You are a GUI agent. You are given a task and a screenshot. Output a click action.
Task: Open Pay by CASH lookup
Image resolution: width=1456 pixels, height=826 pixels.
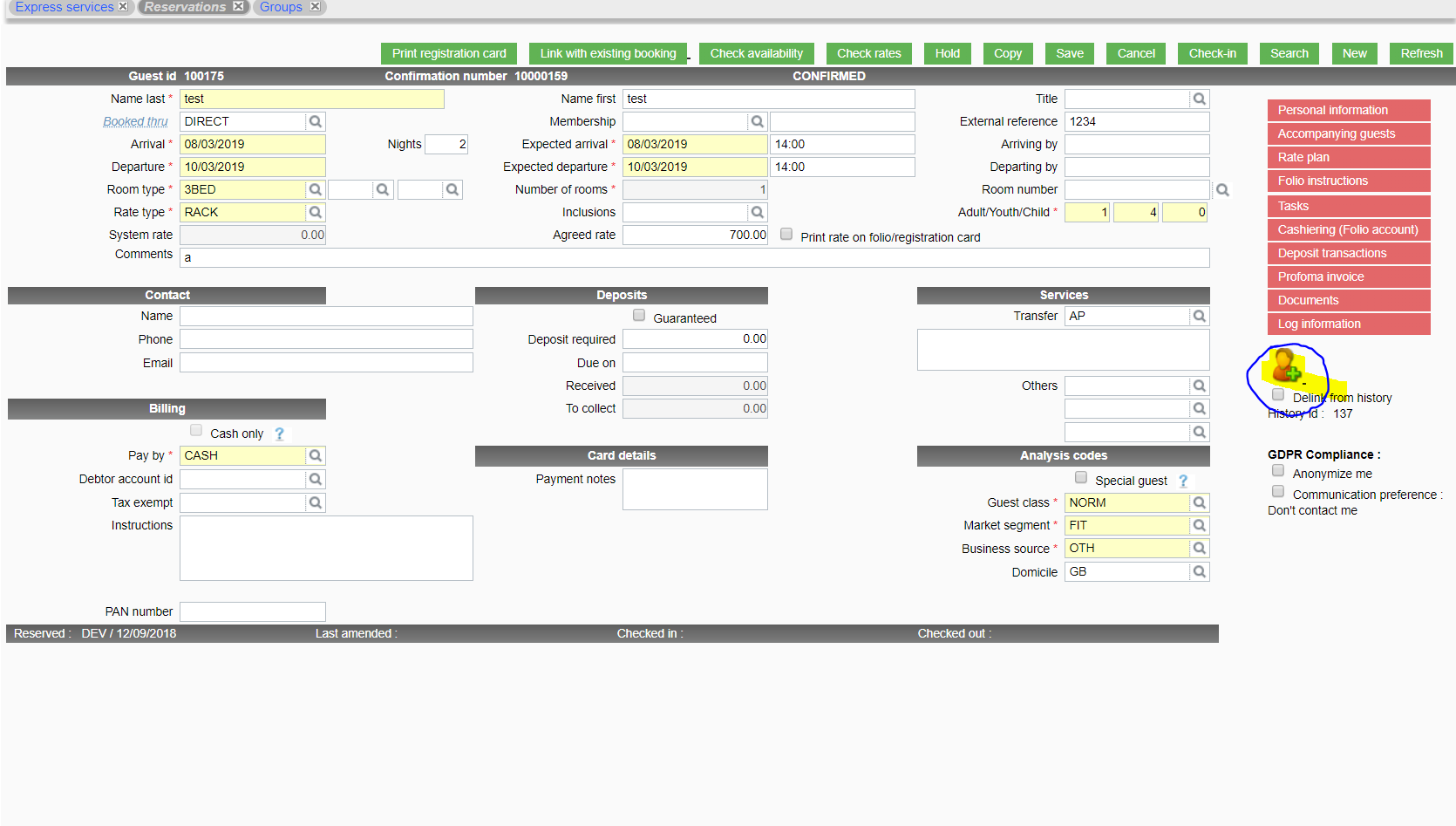click(x=316, y=455)
